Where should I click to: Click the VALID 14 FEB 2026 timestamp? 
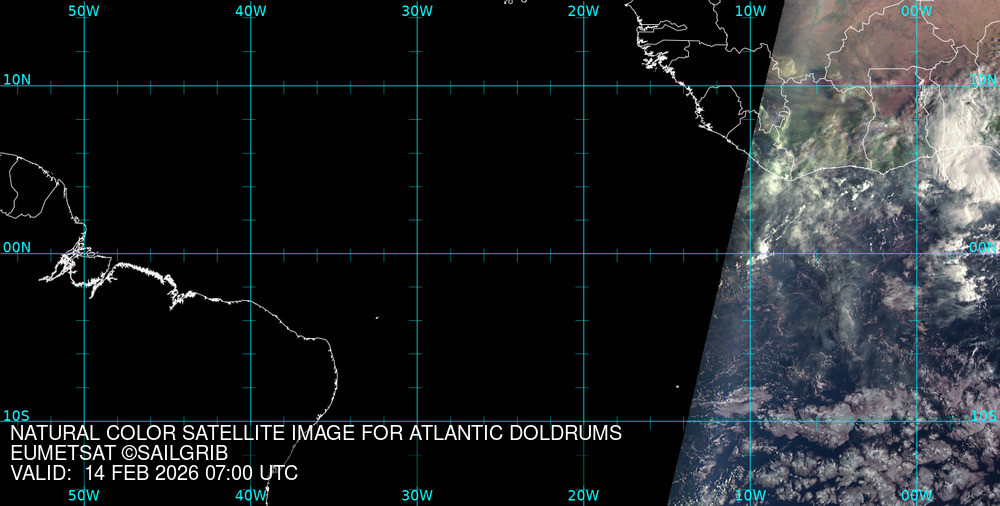tap(154, 473)
